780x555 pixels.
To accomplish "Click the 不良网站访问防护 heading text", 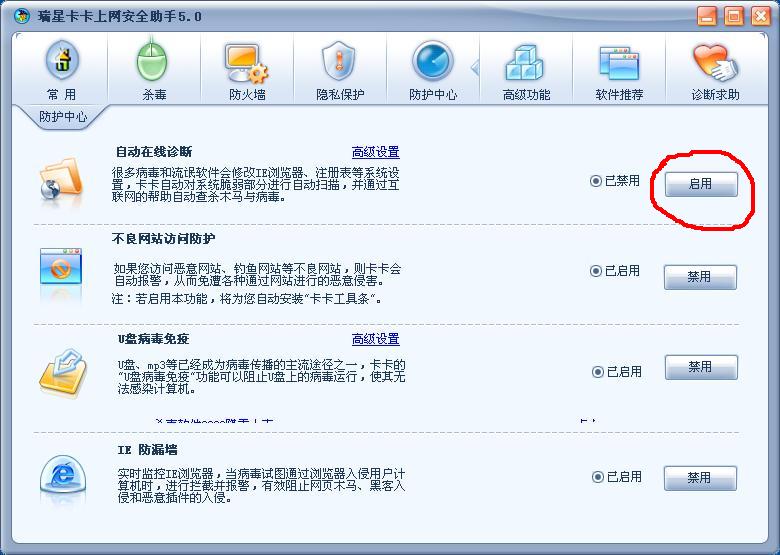I will click(164, 239).
